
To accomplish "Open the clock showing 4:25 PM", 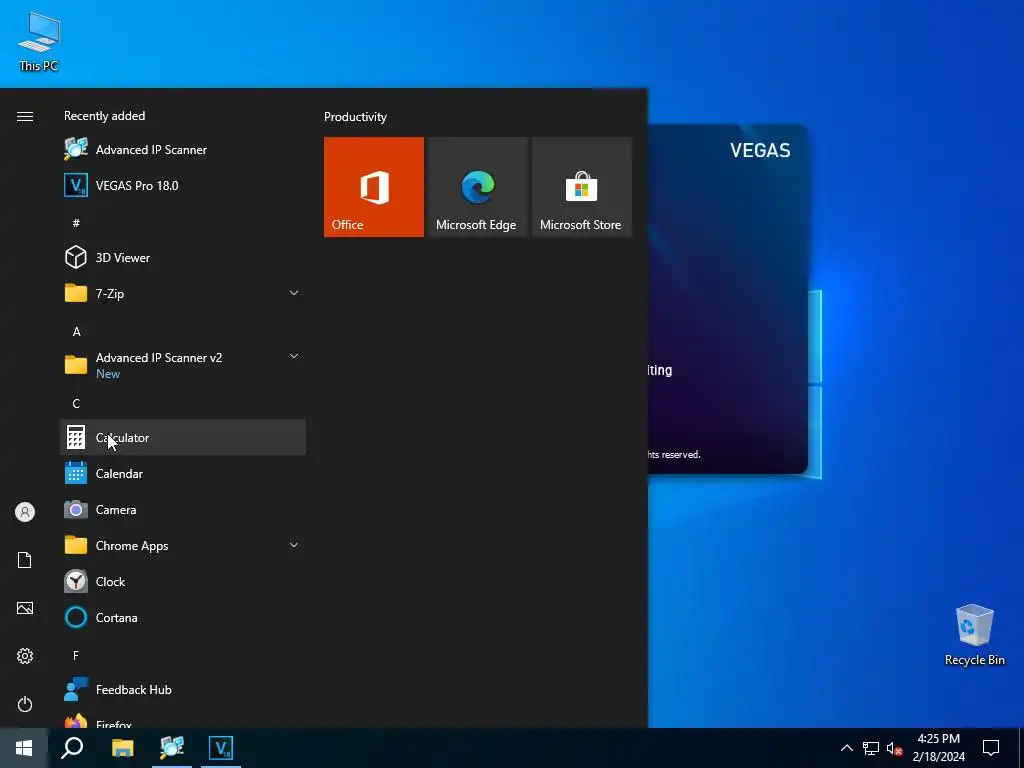I will pos(938,748).
